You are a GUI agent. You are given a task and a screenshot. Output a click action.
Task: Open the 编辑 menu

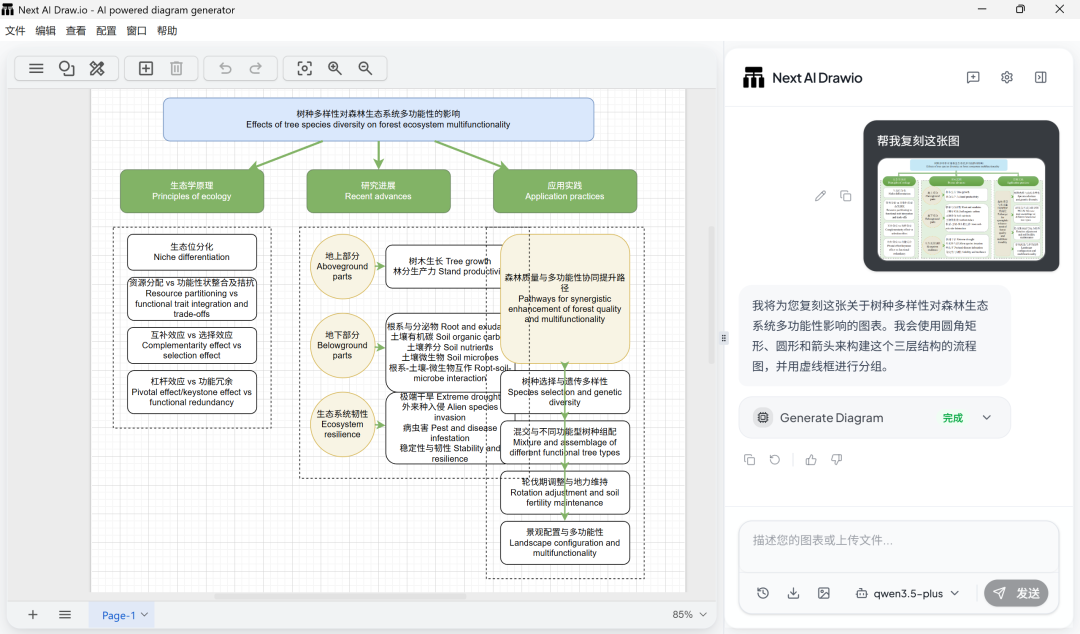[x=46, y=31]
